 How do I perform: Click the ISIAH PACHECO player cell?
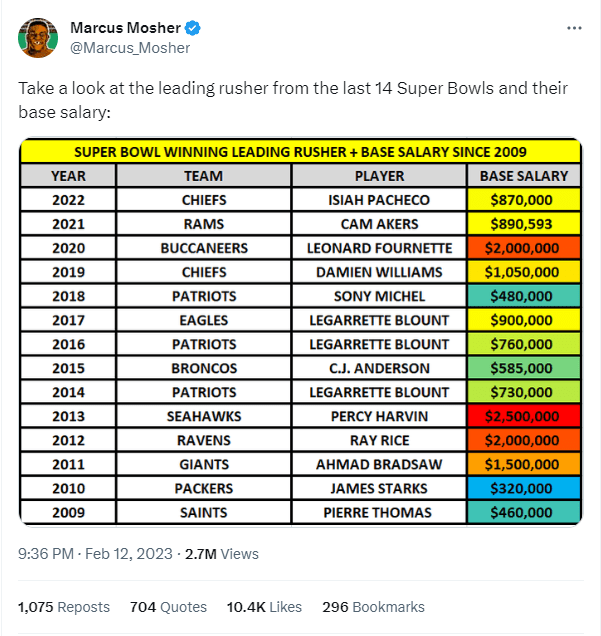click(379, 200)
